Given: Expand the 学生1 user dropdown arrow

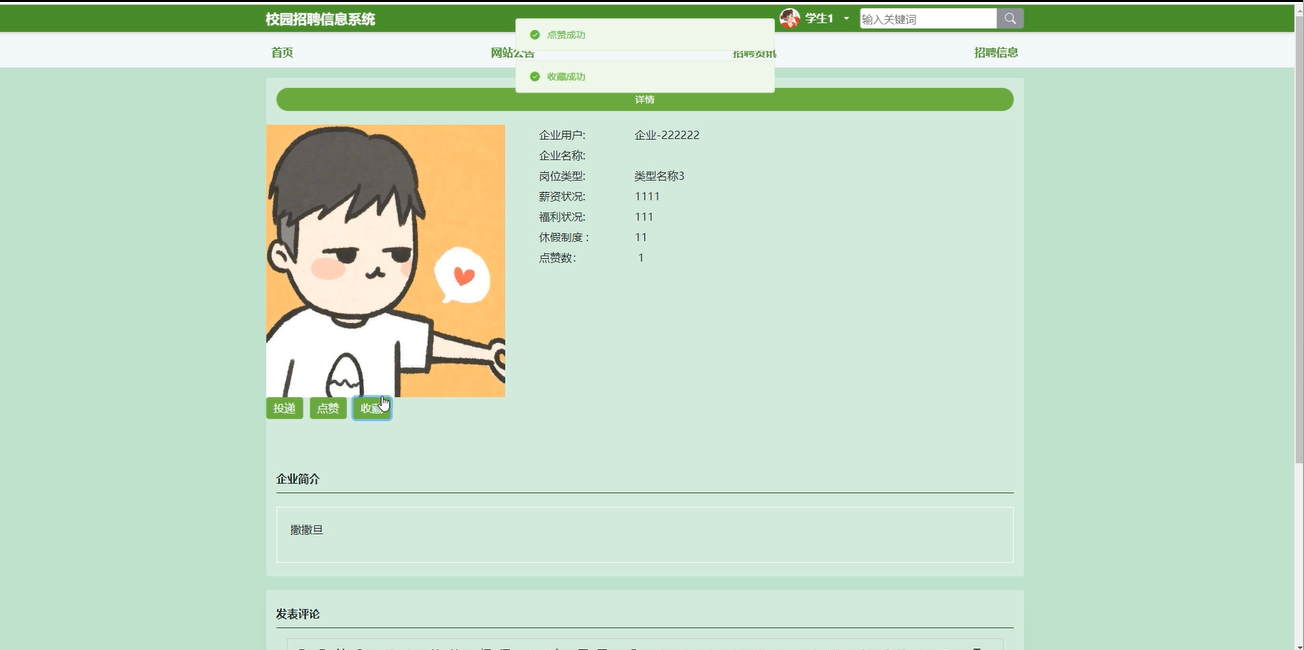Looking at the screenshot, I should (x=846, y=19).
